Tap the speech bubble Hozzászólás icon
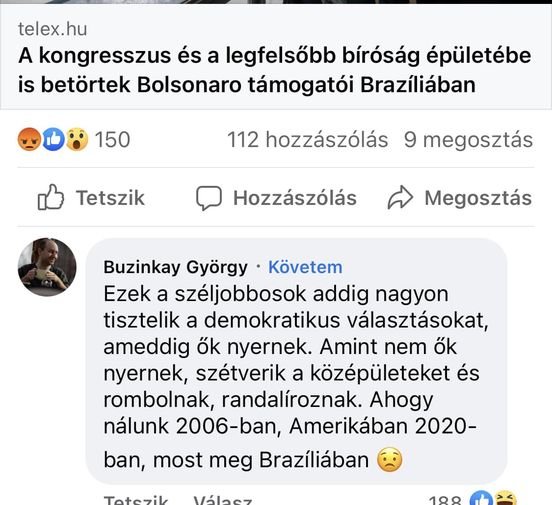This screenshot has width=552, height=505. [x=209, y=198]
